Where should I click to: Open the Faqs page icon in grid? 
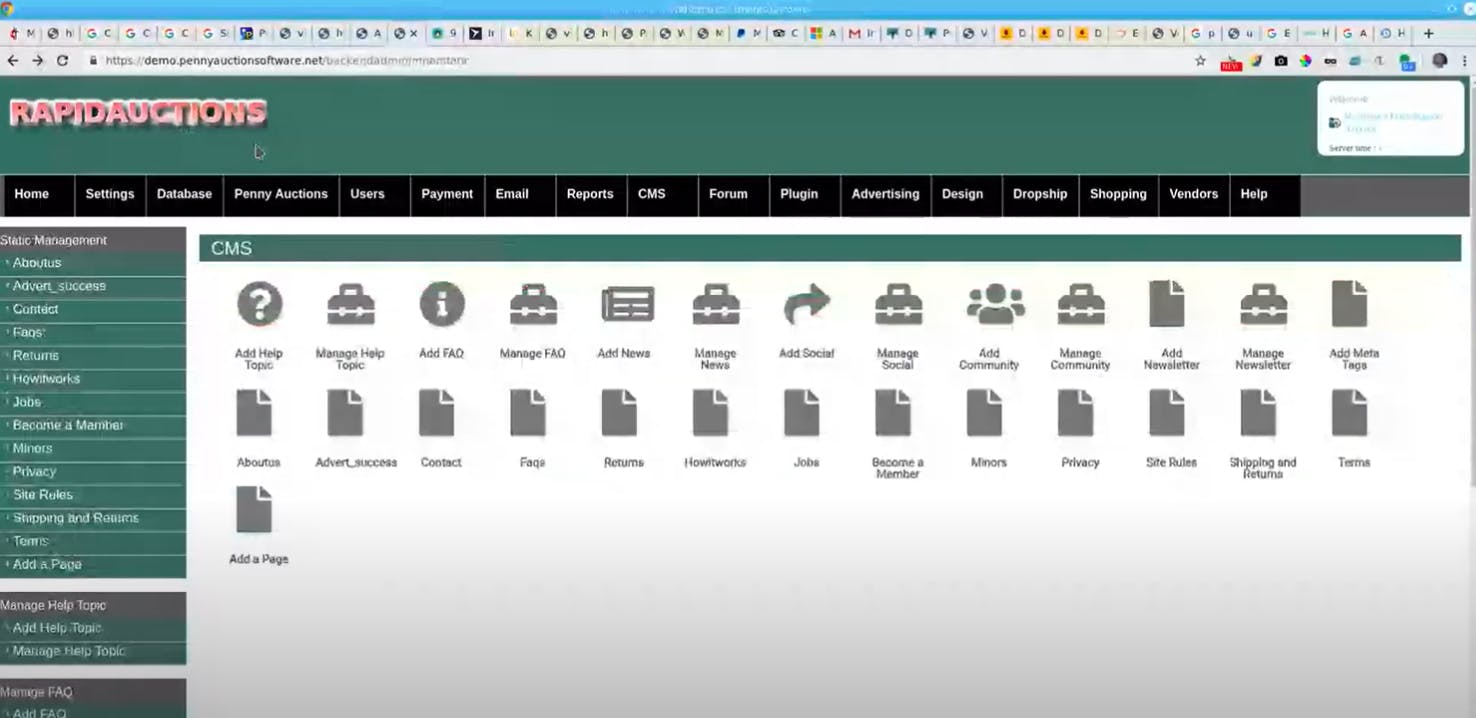528,413
